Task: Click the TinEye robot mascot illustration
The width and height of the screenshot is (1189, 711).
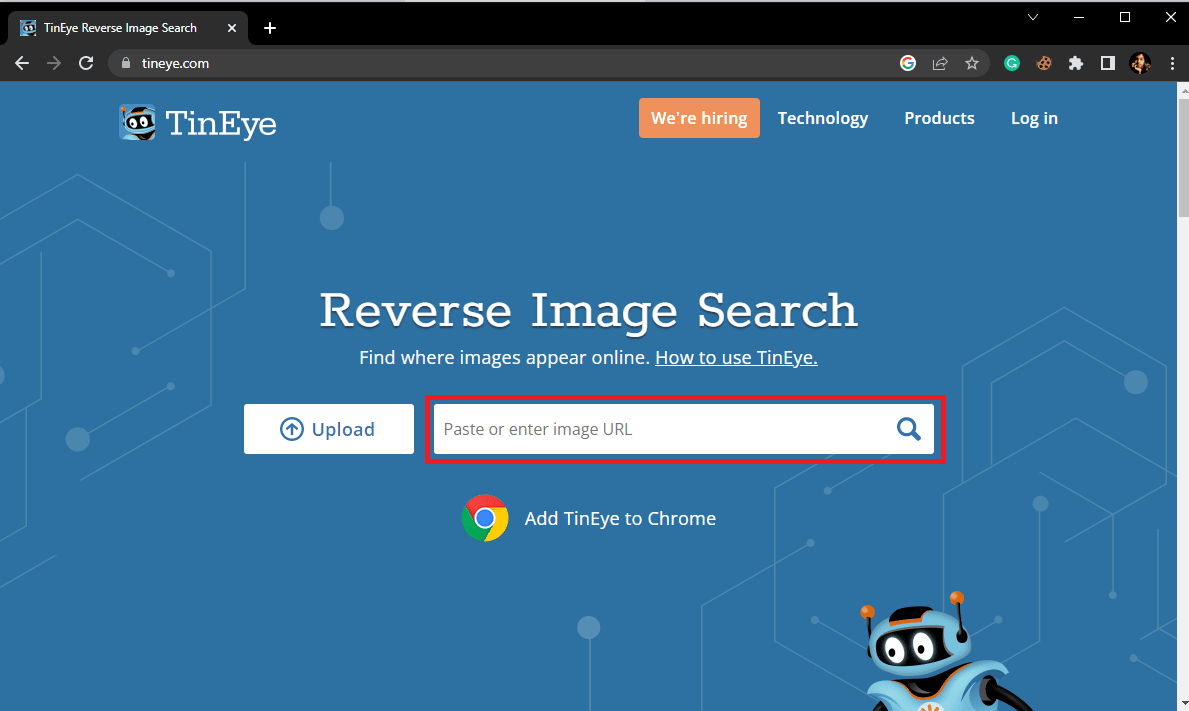Action: pyautogui.click(x=940, y=653)
